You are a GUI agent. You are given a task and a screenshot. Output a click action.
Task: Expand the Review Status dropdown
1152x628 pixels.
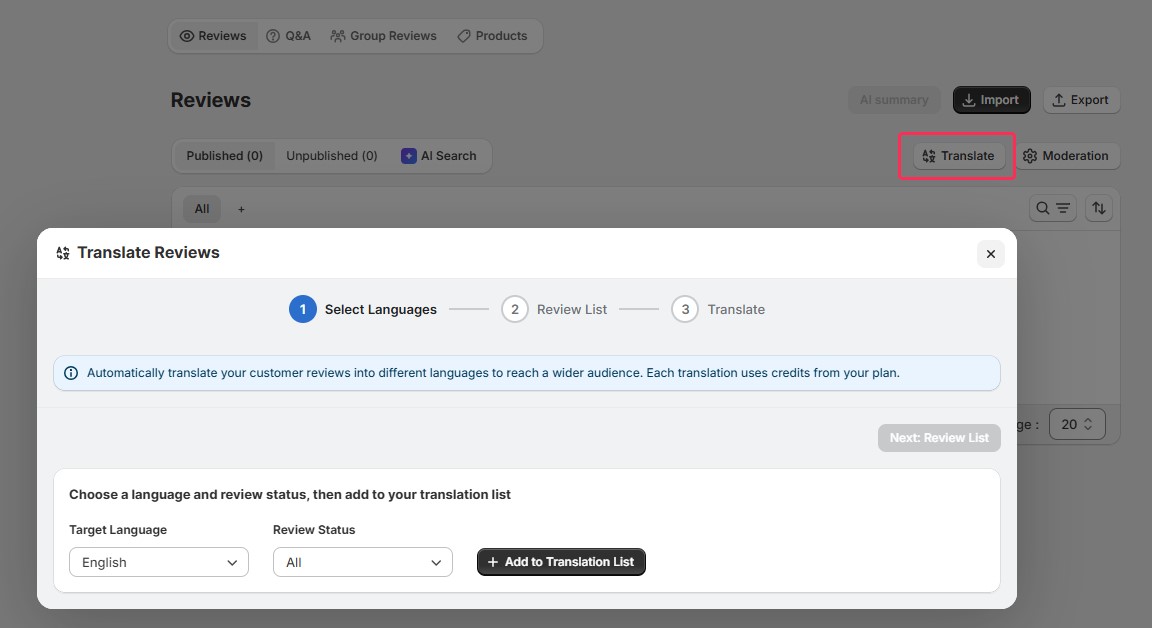(x=362, y=562)
